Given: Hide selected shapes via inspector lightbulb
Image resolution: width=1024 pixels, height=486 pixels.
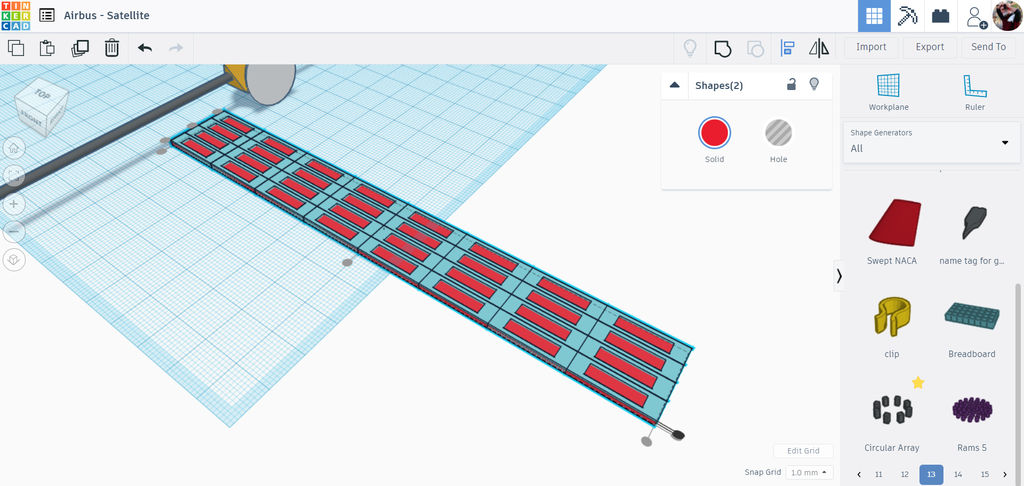Looking at the screenshot, I should pos(814,84).
